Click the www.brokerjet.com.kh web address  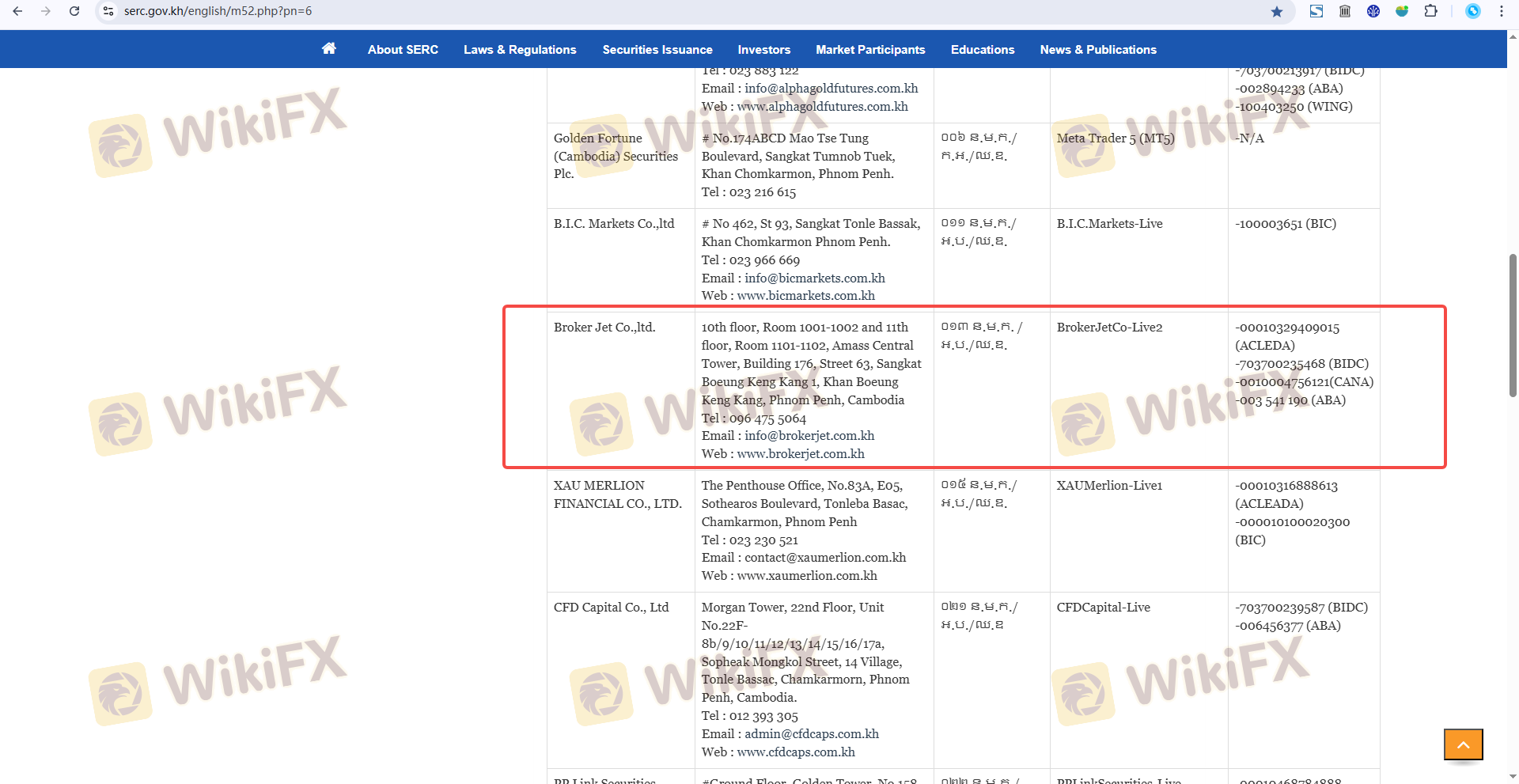(x=801, y=454)
